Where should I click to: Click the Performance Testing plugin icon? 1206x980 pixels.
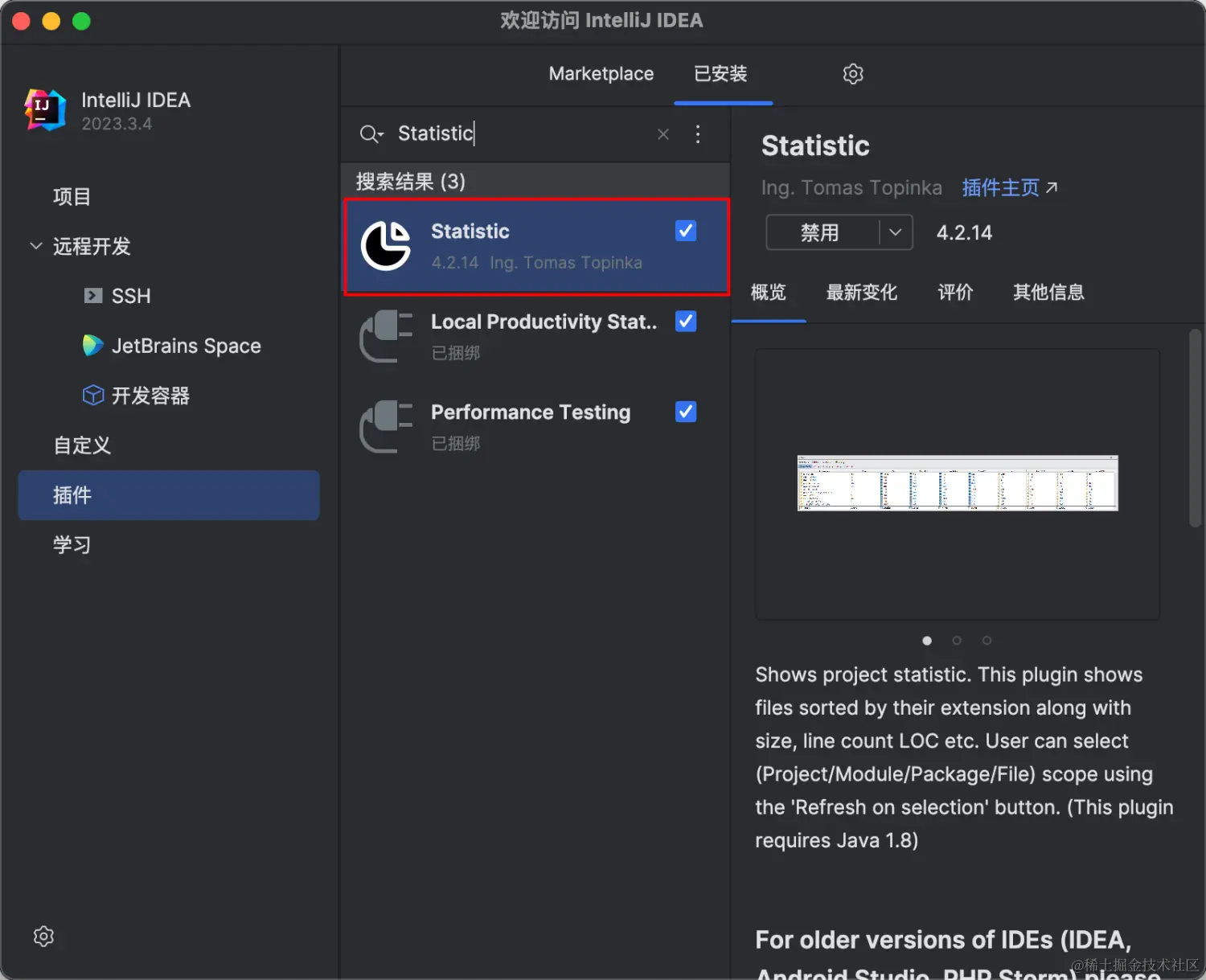tap(386, 427)
